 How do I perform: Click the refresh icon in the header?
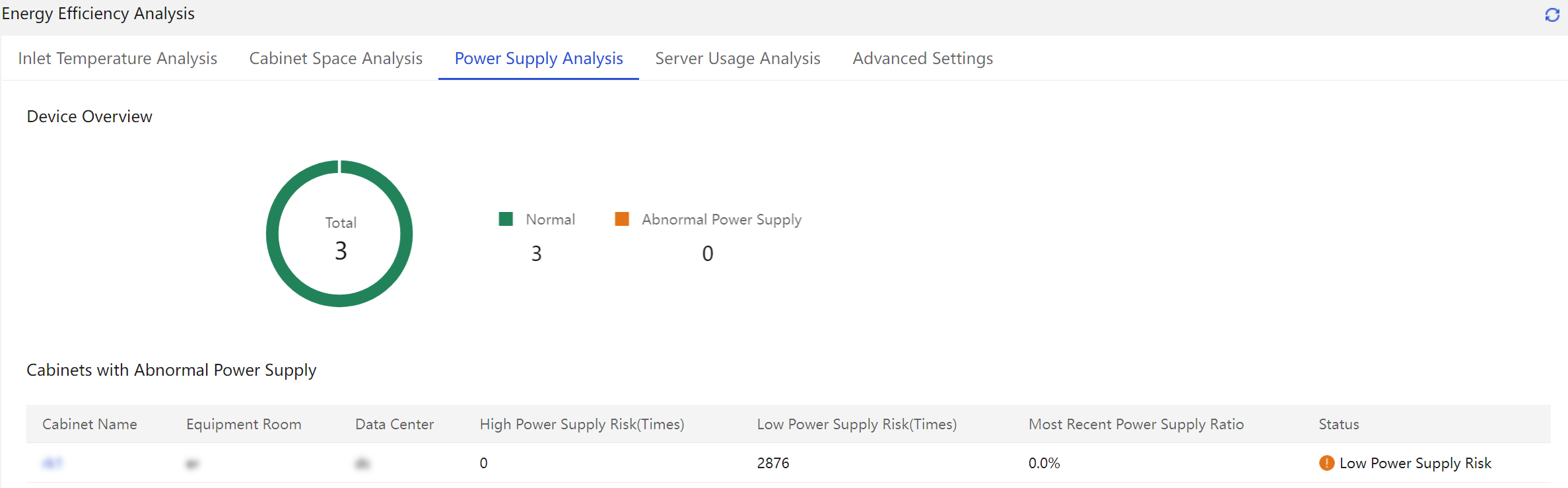coord(1552,15)
